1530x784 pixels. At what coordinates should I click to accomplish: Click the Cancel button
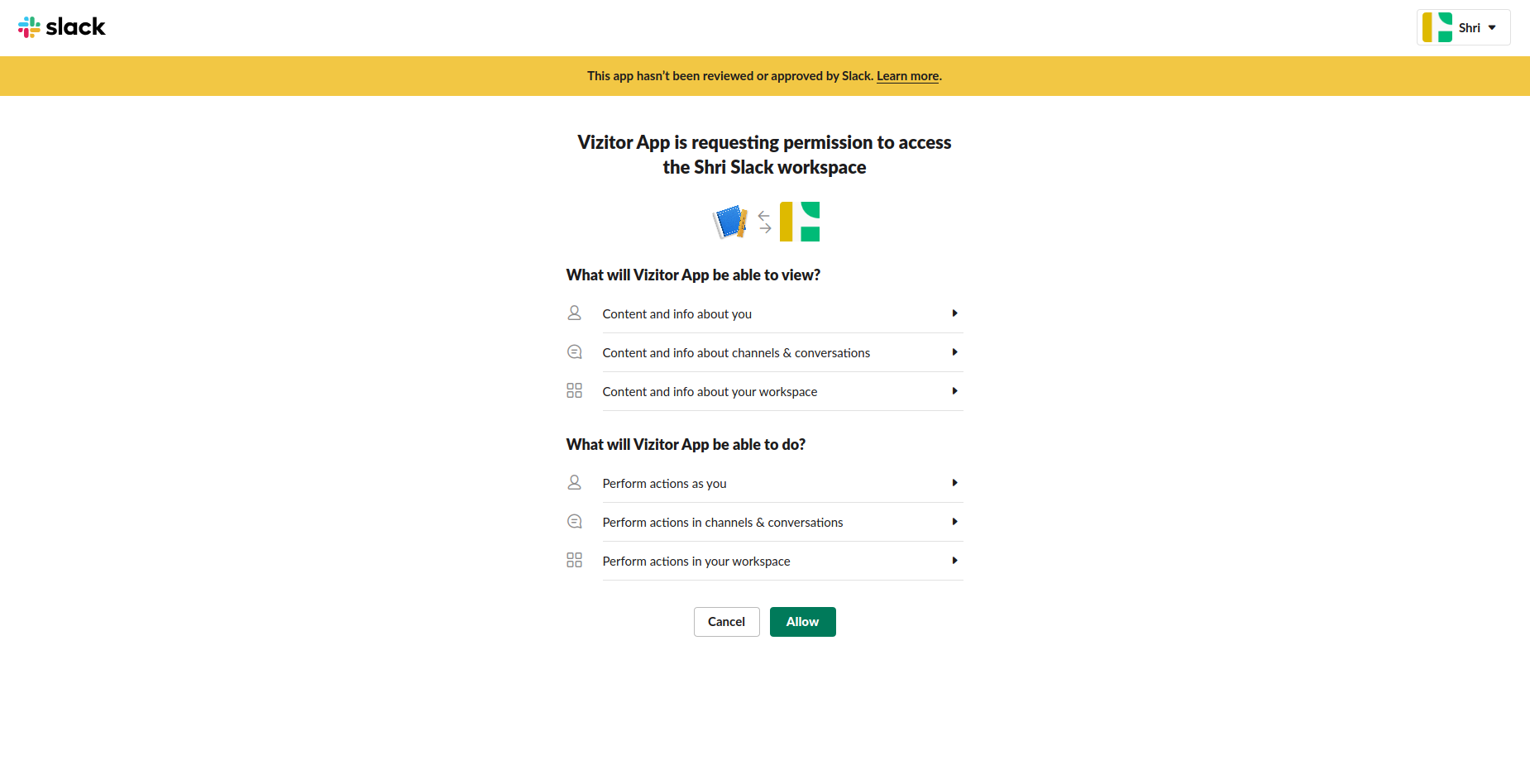726,622
